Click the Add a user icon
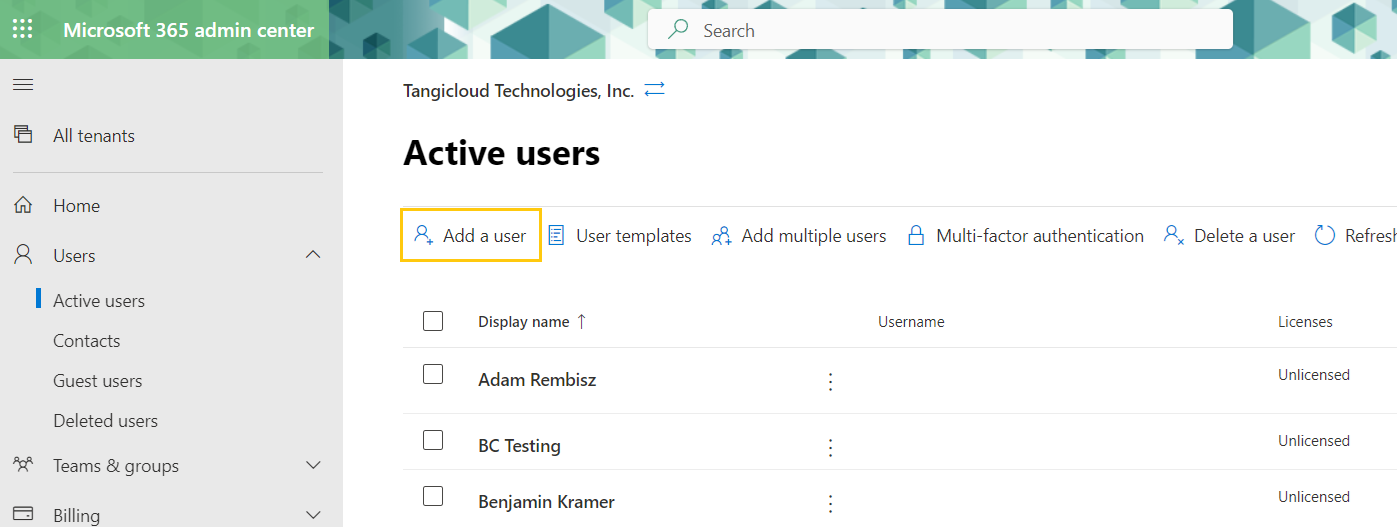Image resolution: width=1397 pixels, height=527 pixels. 423,235
